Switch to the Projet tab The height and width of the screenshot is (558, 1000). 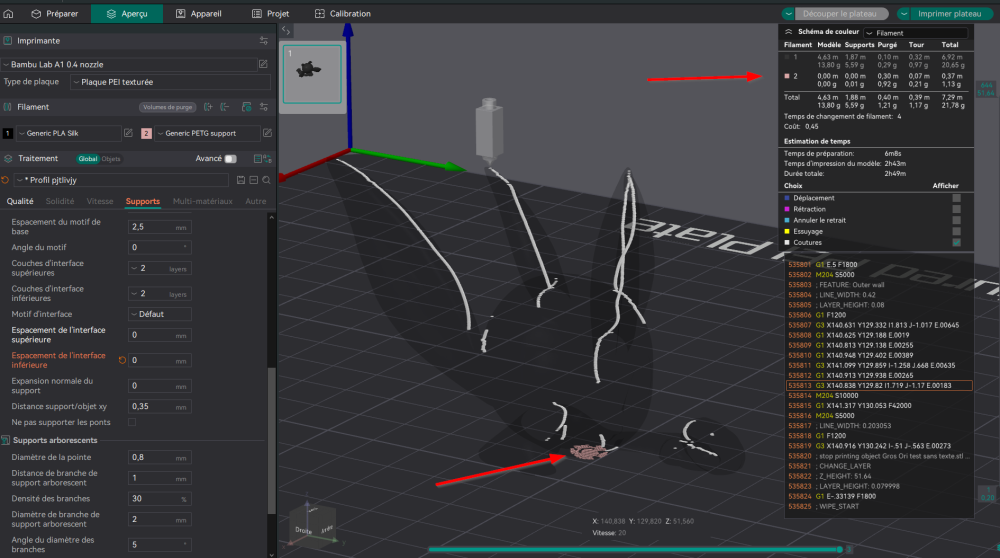pyautogui.click(x=270, y=13)
